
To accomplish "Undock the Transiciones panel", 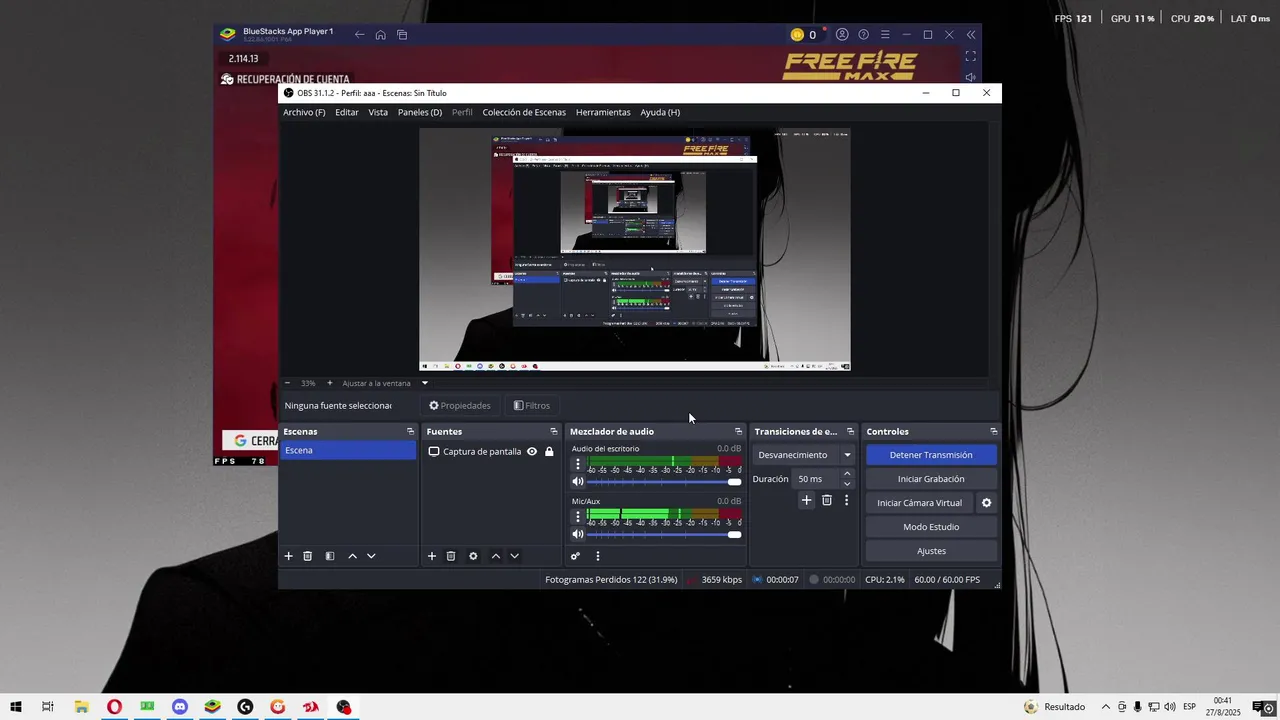I will click(x=850, y=432).
